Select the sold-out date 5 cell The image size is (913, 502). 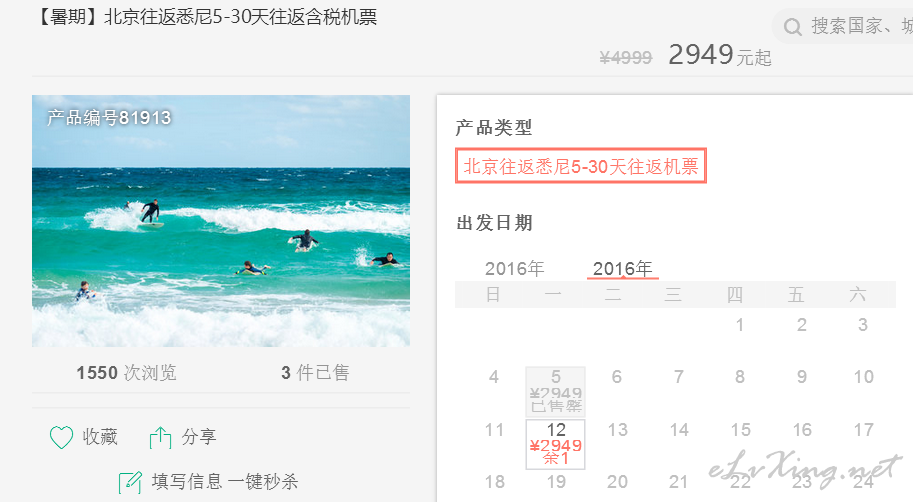[555, 392]
